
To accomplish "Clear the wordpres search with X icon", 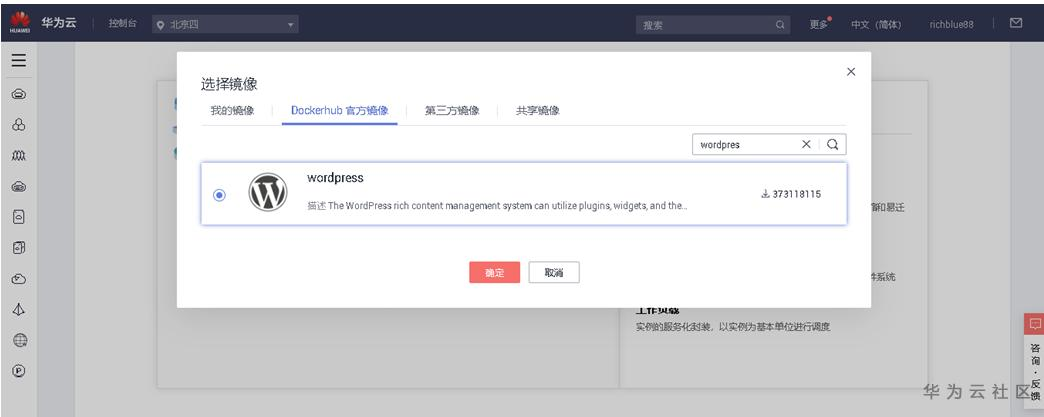I will 806,144.
